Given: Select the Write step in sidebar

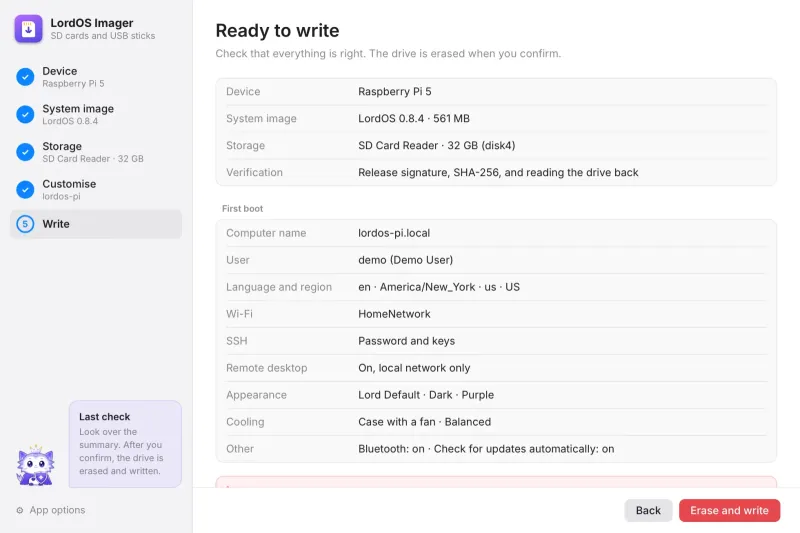Looking at the screenshot, I should [x=96, y=224].
